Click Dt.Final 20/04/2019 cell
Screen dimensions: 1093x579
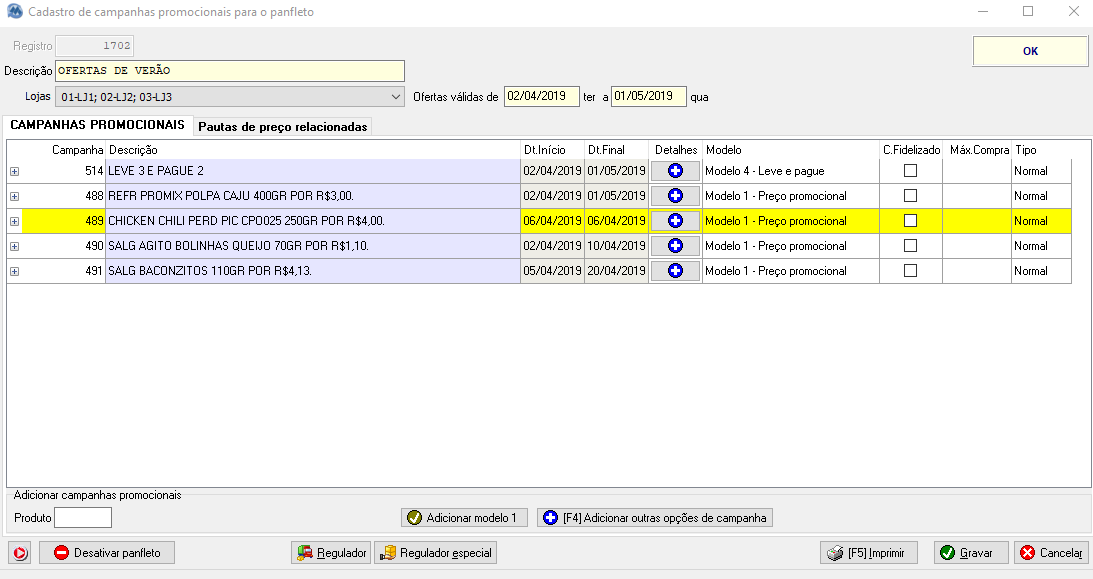tap(616, 271)
